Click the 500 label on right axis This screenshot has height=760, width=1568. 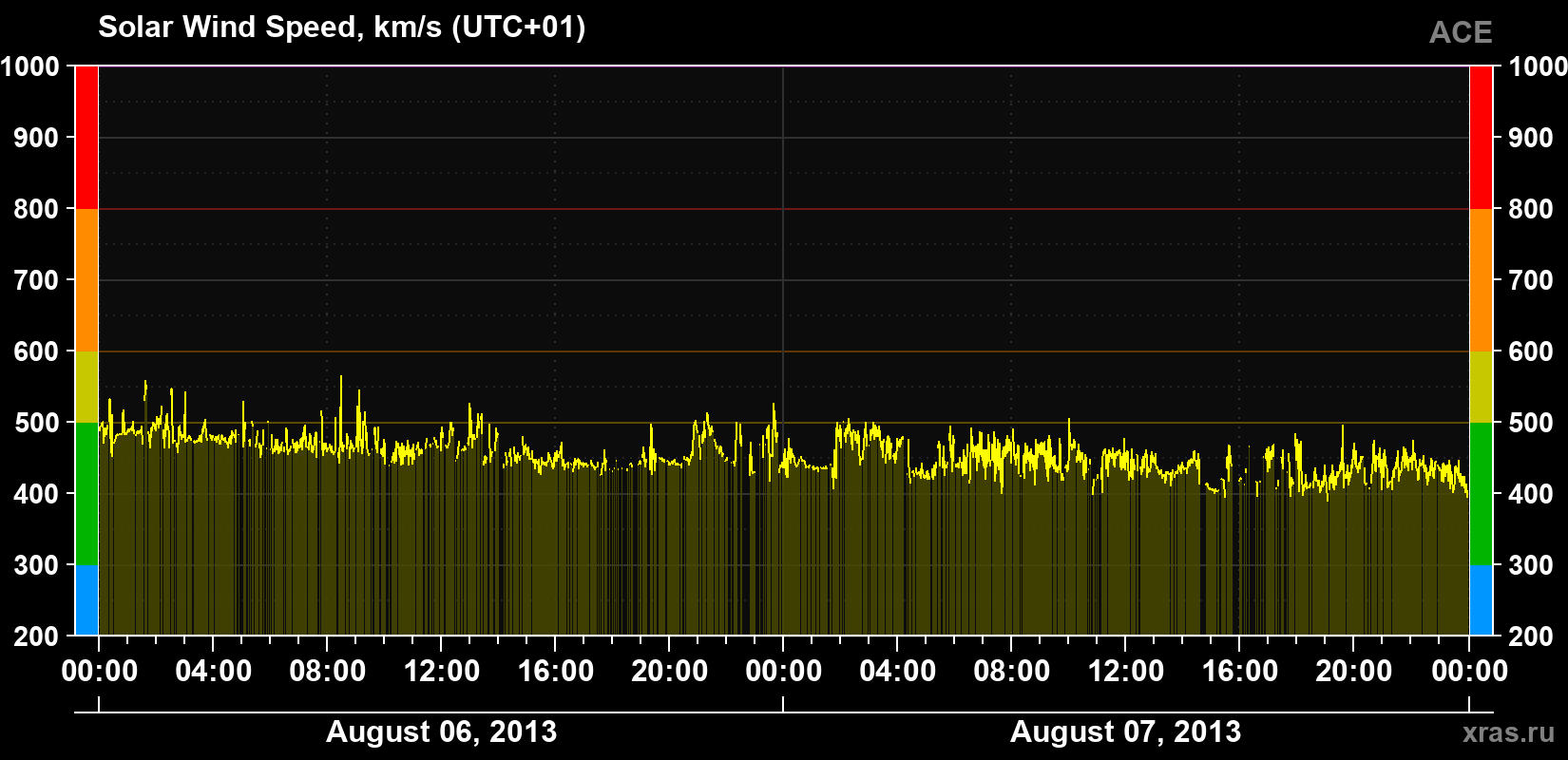[1530, 423]
